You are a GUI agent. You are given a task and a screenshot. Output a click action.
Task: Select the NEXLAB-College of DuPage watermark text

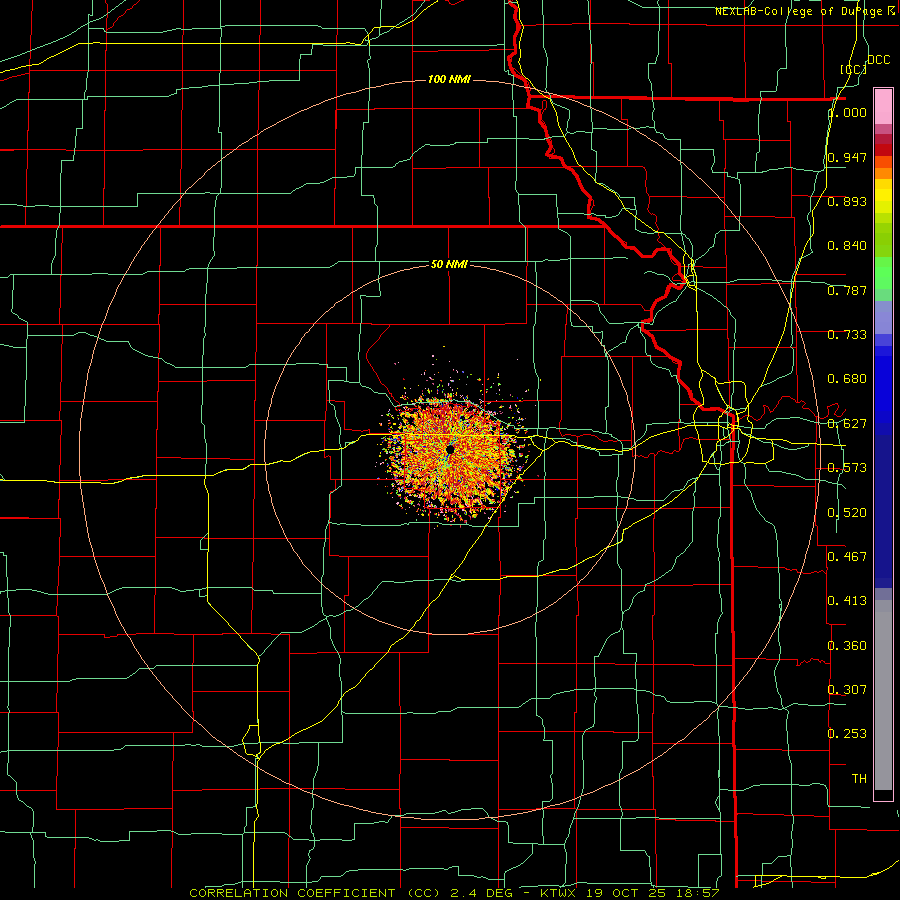click(x=805, y=11)
